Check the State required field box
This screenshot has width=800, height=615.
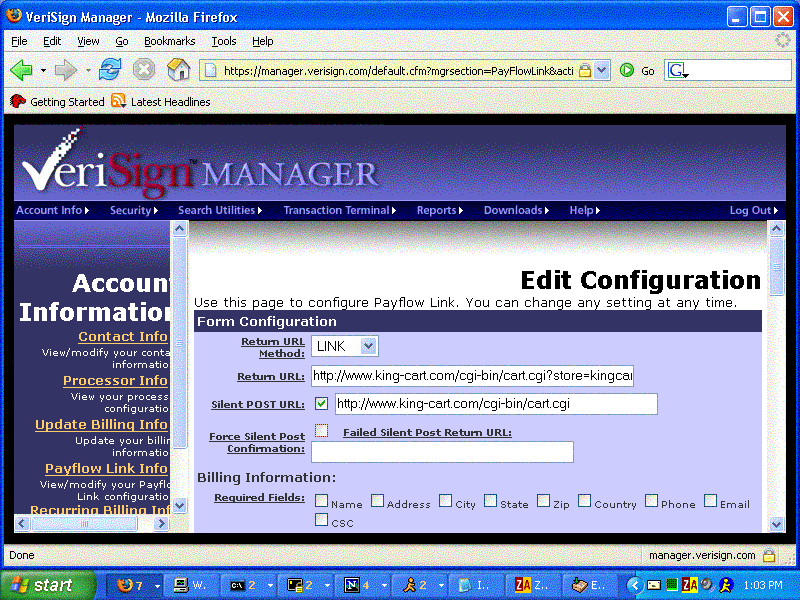coord(490,501)
